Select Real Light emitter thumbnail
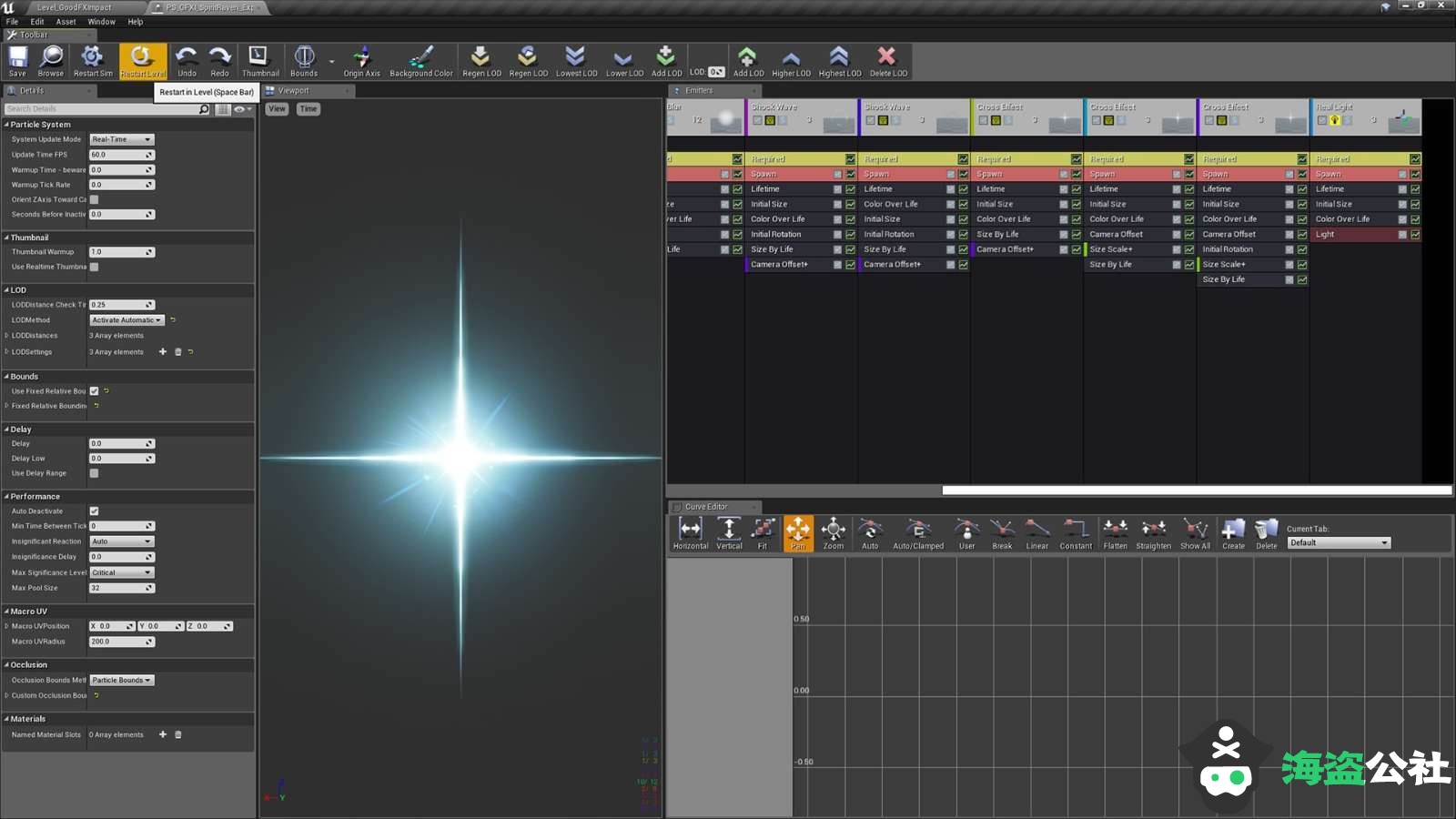 tap(1403, 119)
